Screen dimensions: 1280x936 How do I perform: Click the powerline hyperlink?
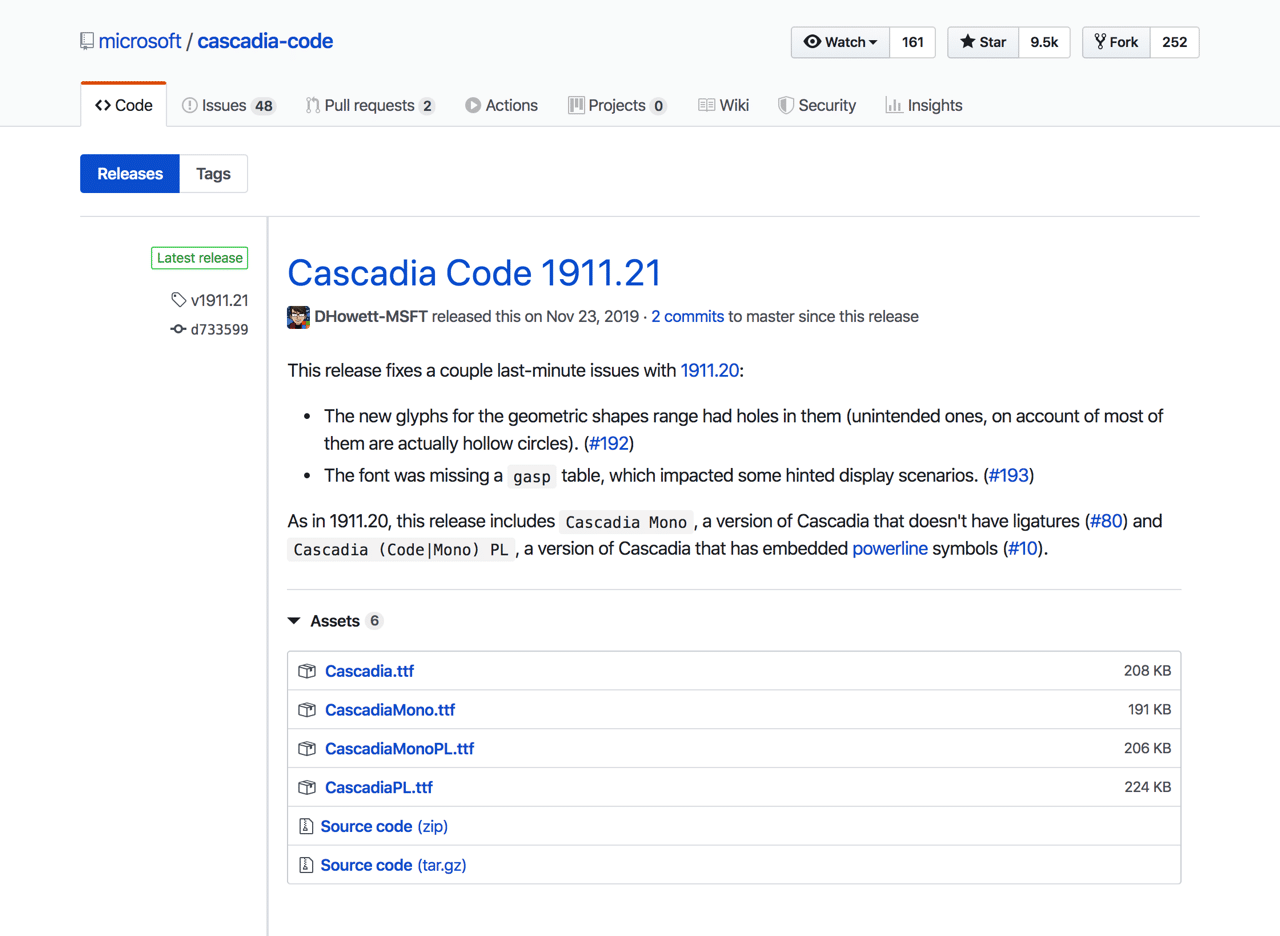click(x=889, y=548)
